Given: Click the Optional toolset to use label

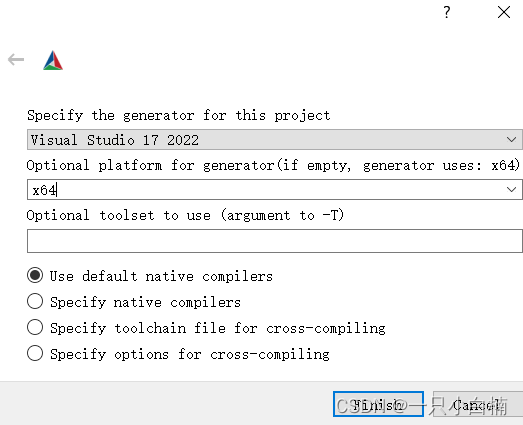Looking at the screenshot, I should [x=185, y=215].
